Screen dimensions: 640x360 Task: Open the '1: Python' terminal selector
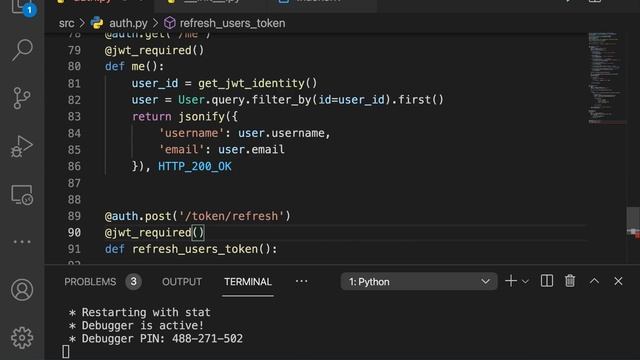click(x=419, y=282)
